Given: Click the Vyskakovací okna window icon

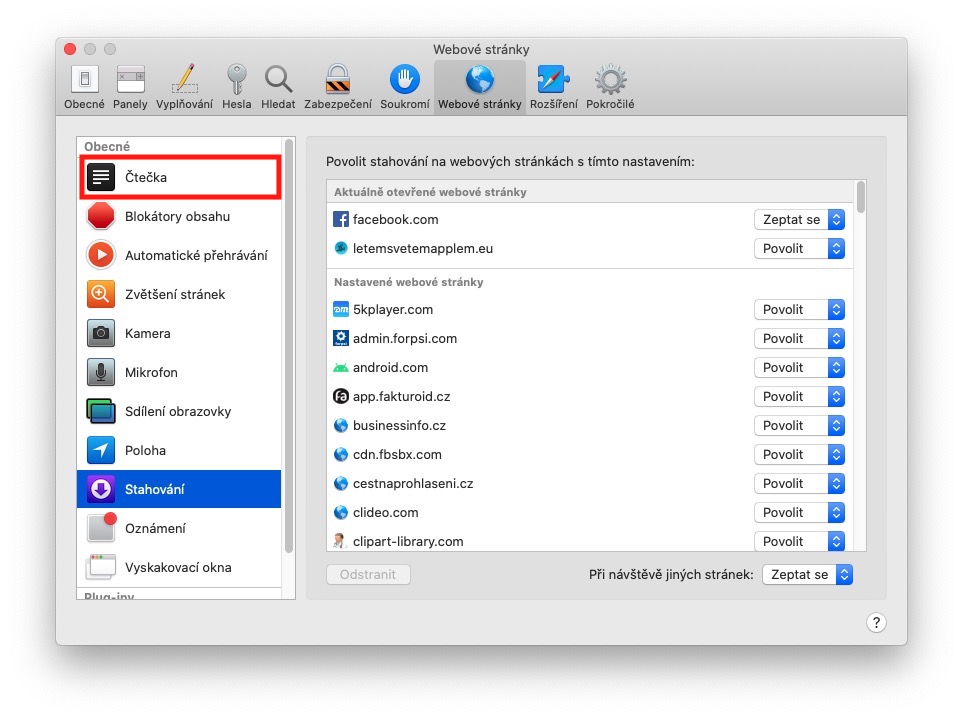Looking at the screenshot, I should pyautogui.click(x=101, y=567).
